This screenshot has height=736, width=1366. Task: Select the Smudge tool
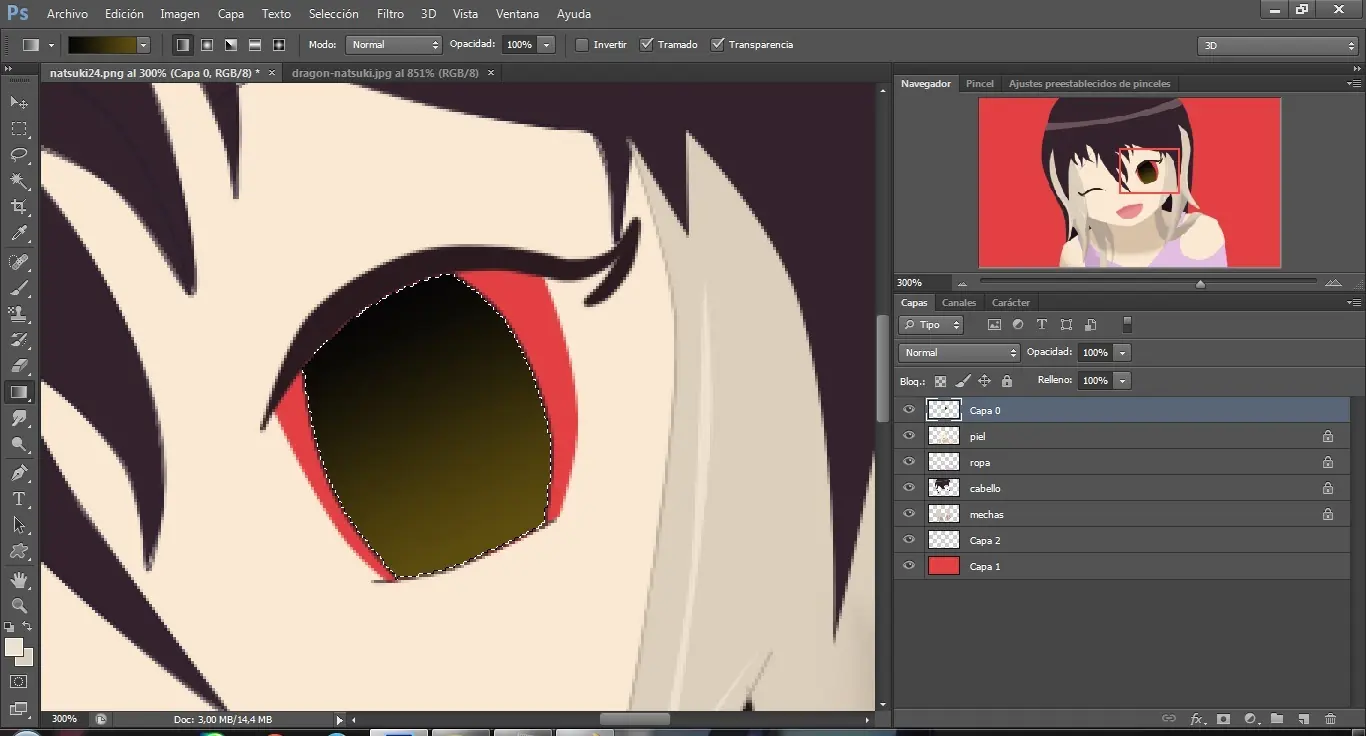click(x=19, y=418)
